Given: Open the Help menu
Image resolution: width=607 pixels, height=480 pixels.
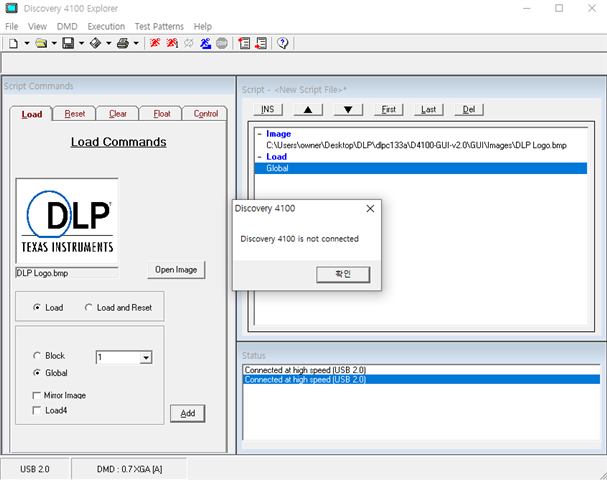Looking at the screenshot, I should click(203, 26).
